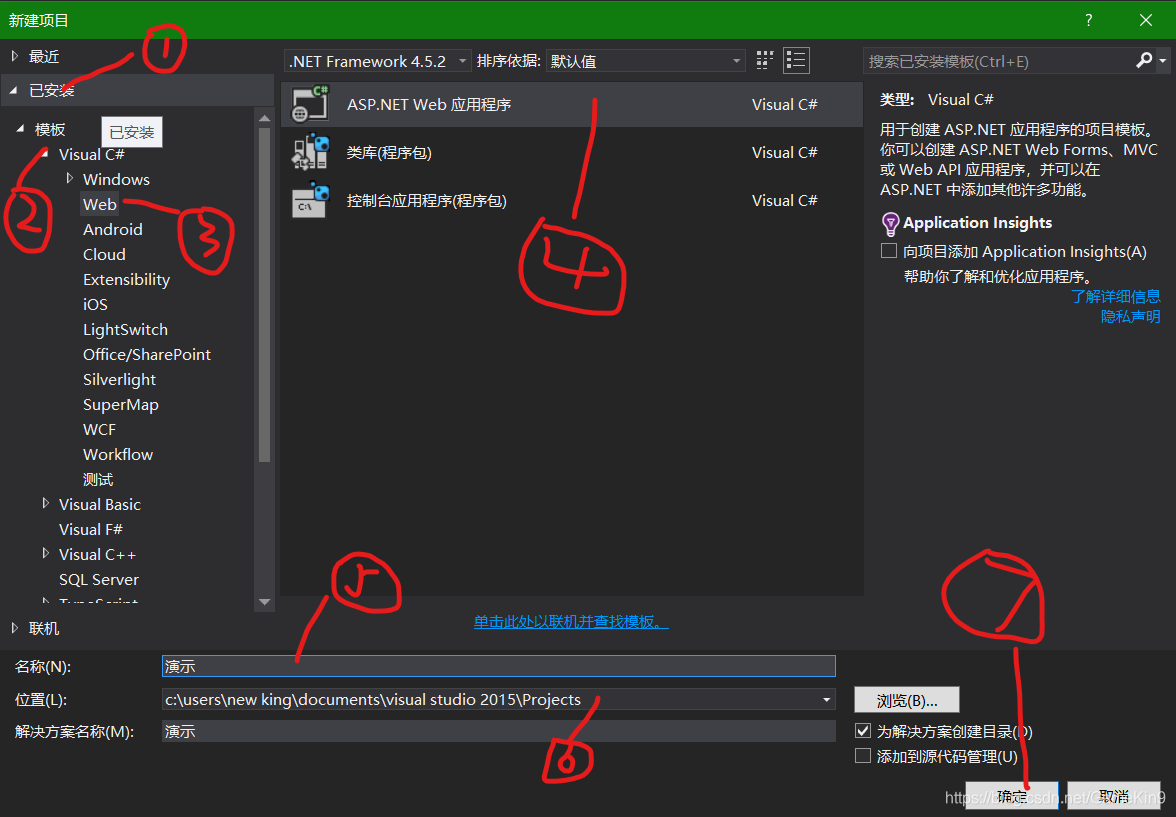Click the tree scrollbar up arrow

[264, 118]
